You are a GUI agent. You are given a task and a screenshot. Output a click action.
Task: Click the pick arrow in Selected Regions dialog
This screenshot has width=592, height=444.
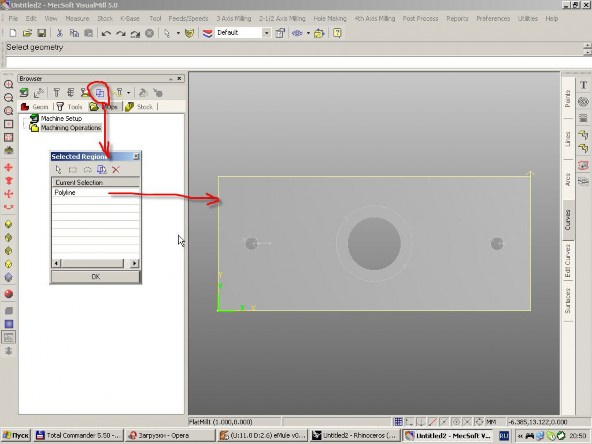point(59,170)
